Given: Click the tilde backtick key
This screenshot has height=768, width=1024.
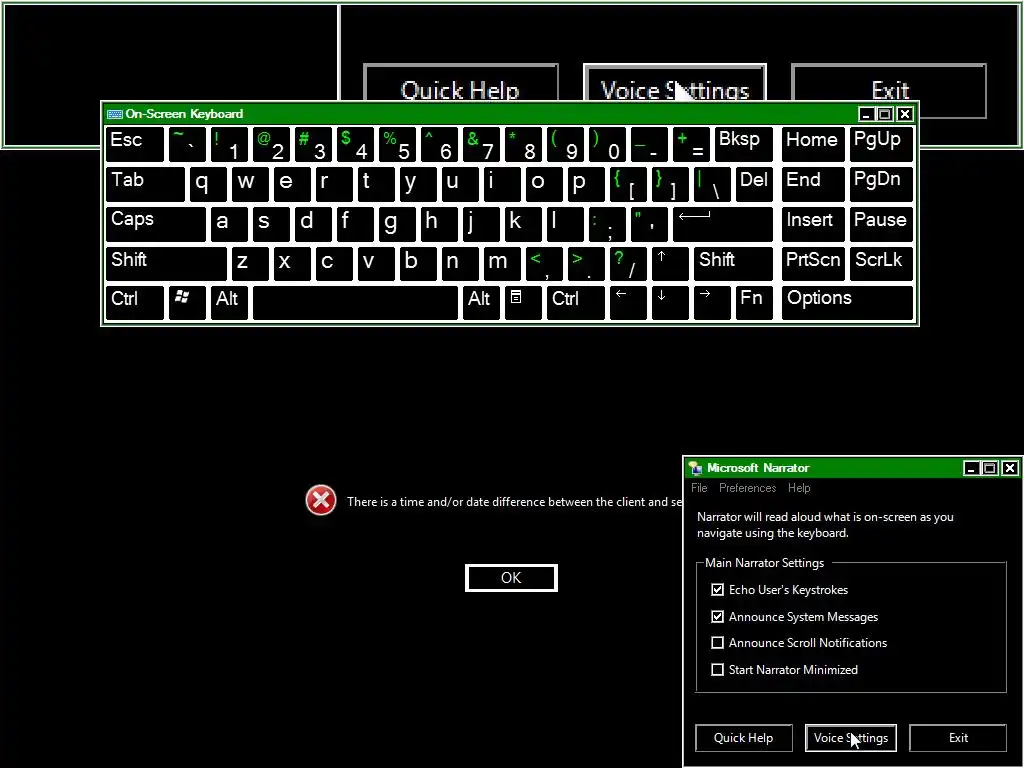Looking at the screenshot, I should pos(187,144).
